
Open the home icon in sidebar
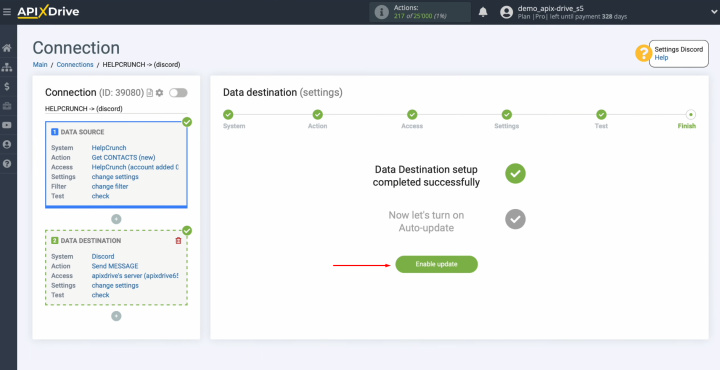(x=7, y=48)
